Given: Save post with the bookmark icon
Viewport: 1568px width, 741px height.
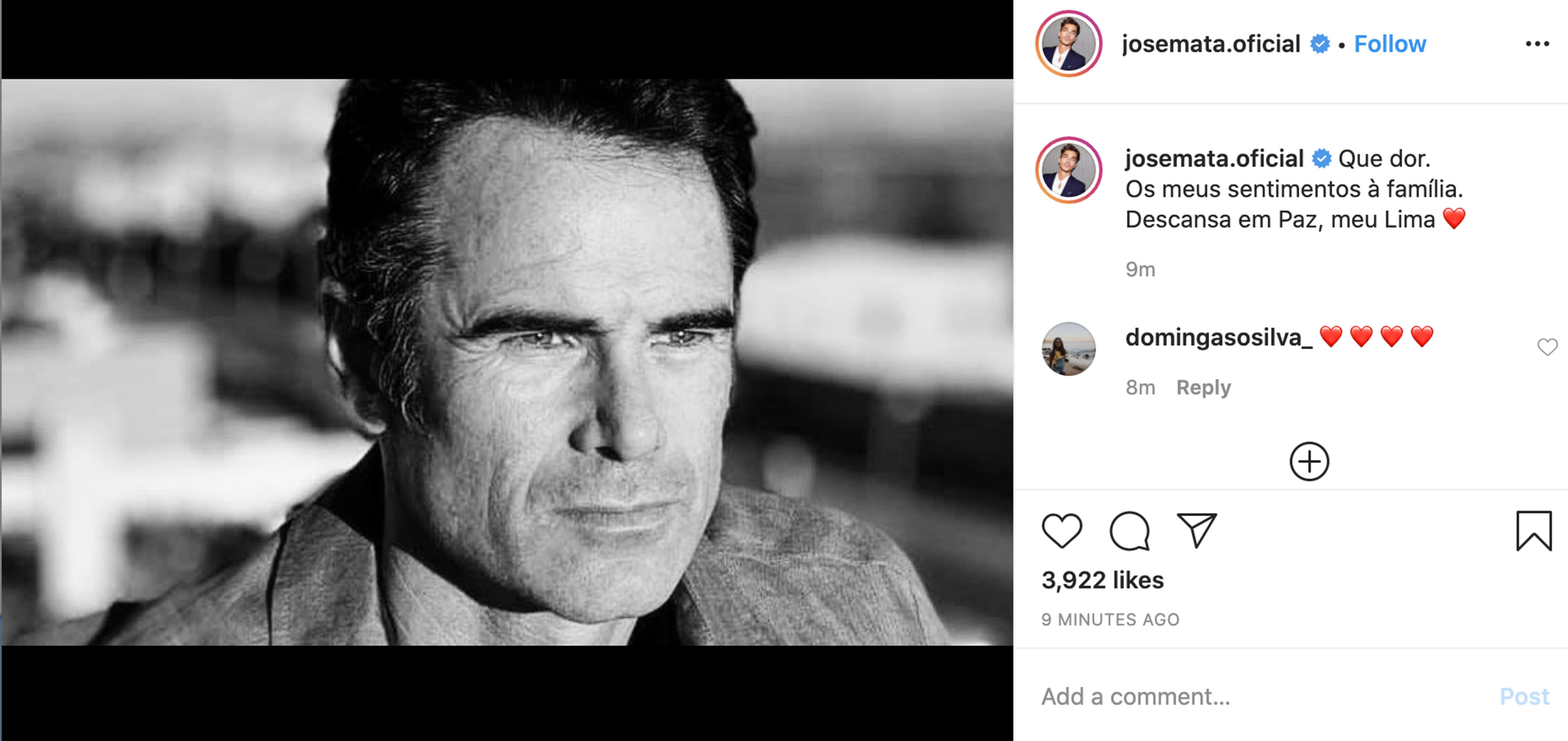Looking at the screenshot, I should (x=1533, y=531).
